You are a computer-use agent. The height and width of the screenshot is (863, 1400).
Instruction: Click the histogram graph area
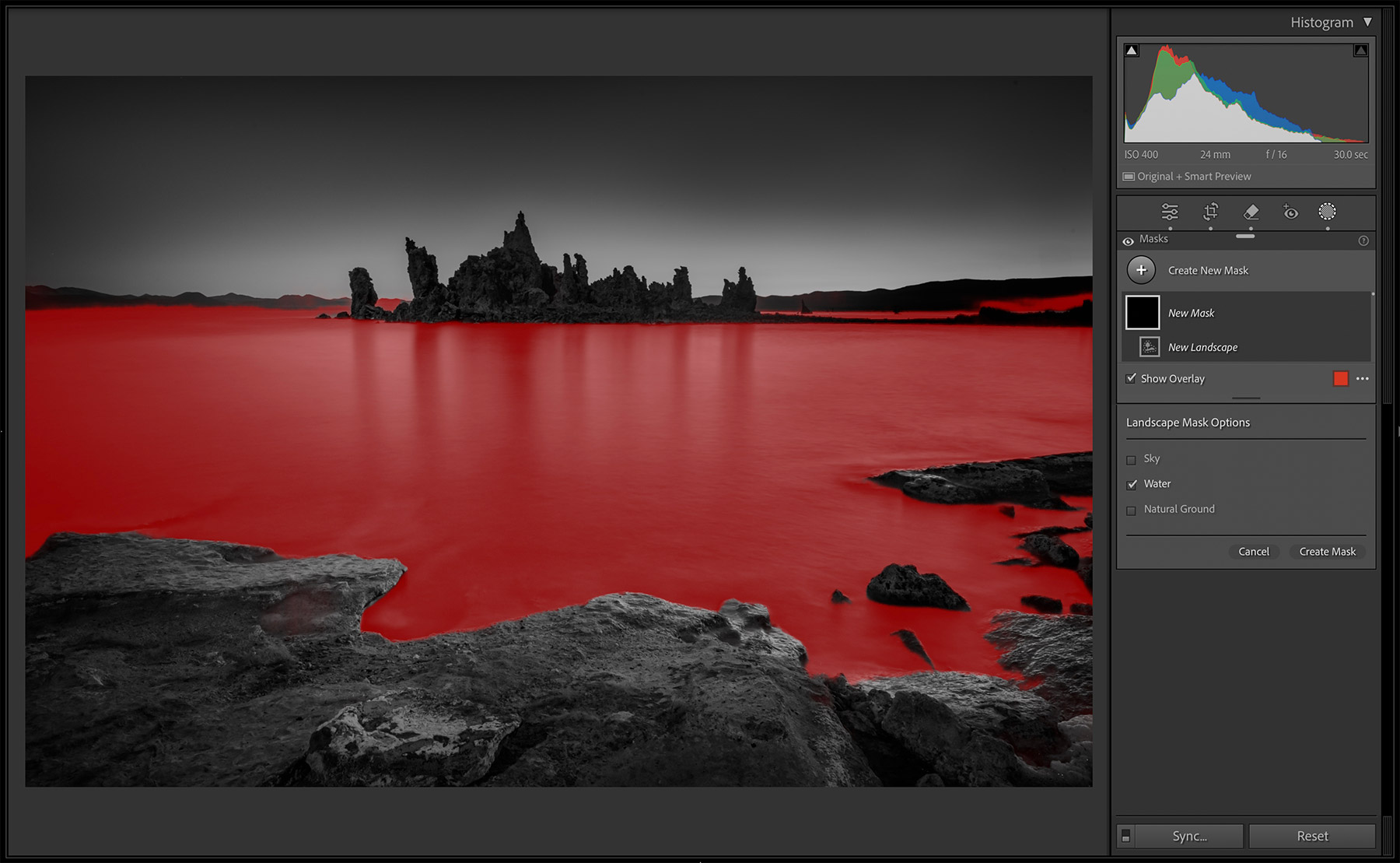(1246, 93)
